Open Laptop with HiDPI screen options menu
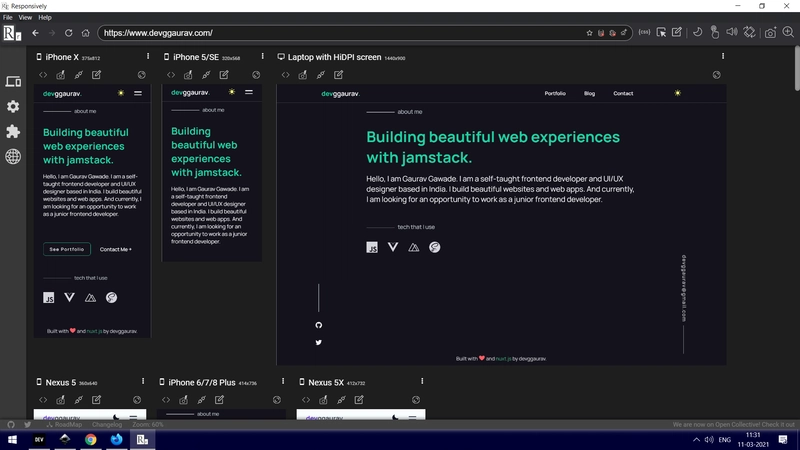800x450 pixels. tap(722, 56)
